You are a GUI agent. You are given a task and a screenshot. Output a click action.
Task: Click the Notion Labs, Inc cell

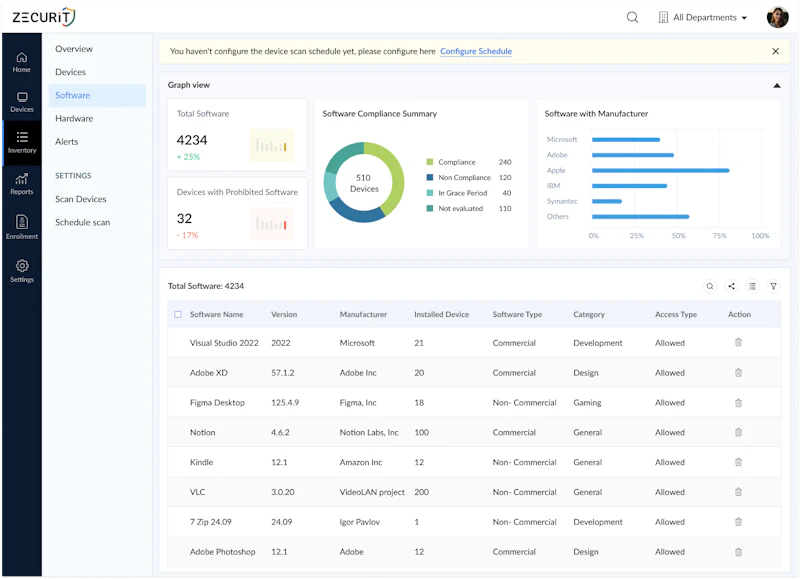click(369, 432)
